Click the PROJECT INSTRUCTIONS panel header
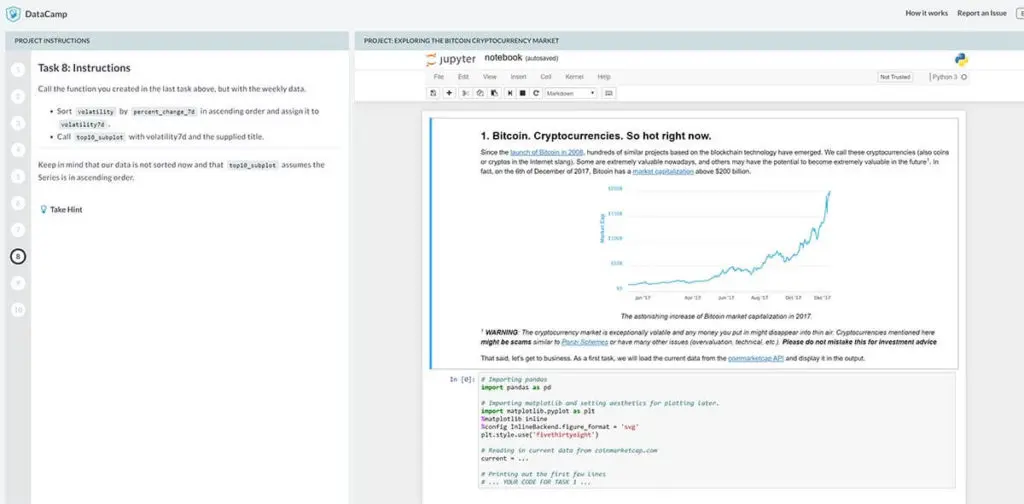The width and height of the screenshot is (1024, 504). (x=176, y=40)
